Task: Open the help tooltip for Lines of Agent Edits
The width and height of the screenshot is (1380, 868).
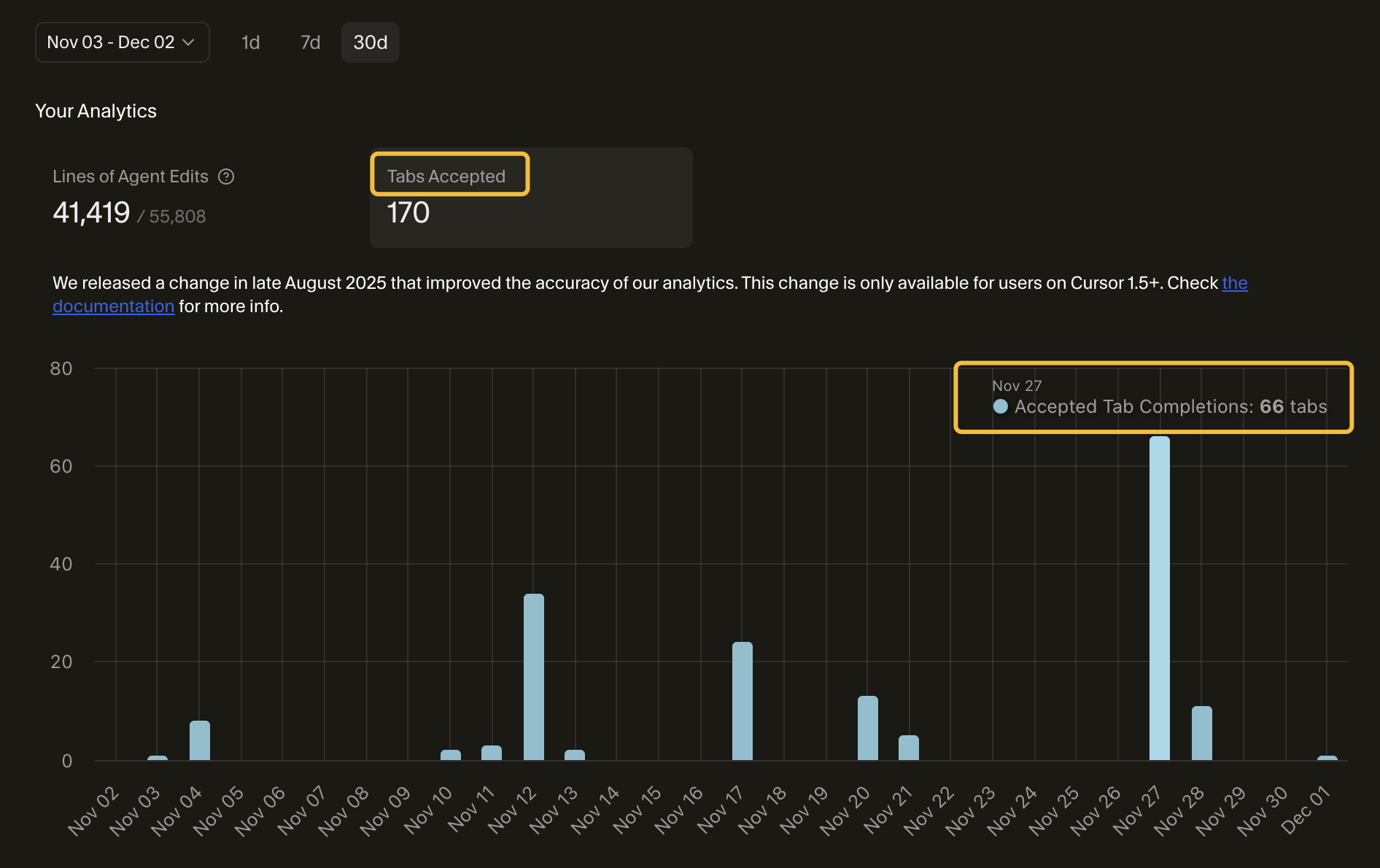Action: pyautogui.click(x=226, y=176)
